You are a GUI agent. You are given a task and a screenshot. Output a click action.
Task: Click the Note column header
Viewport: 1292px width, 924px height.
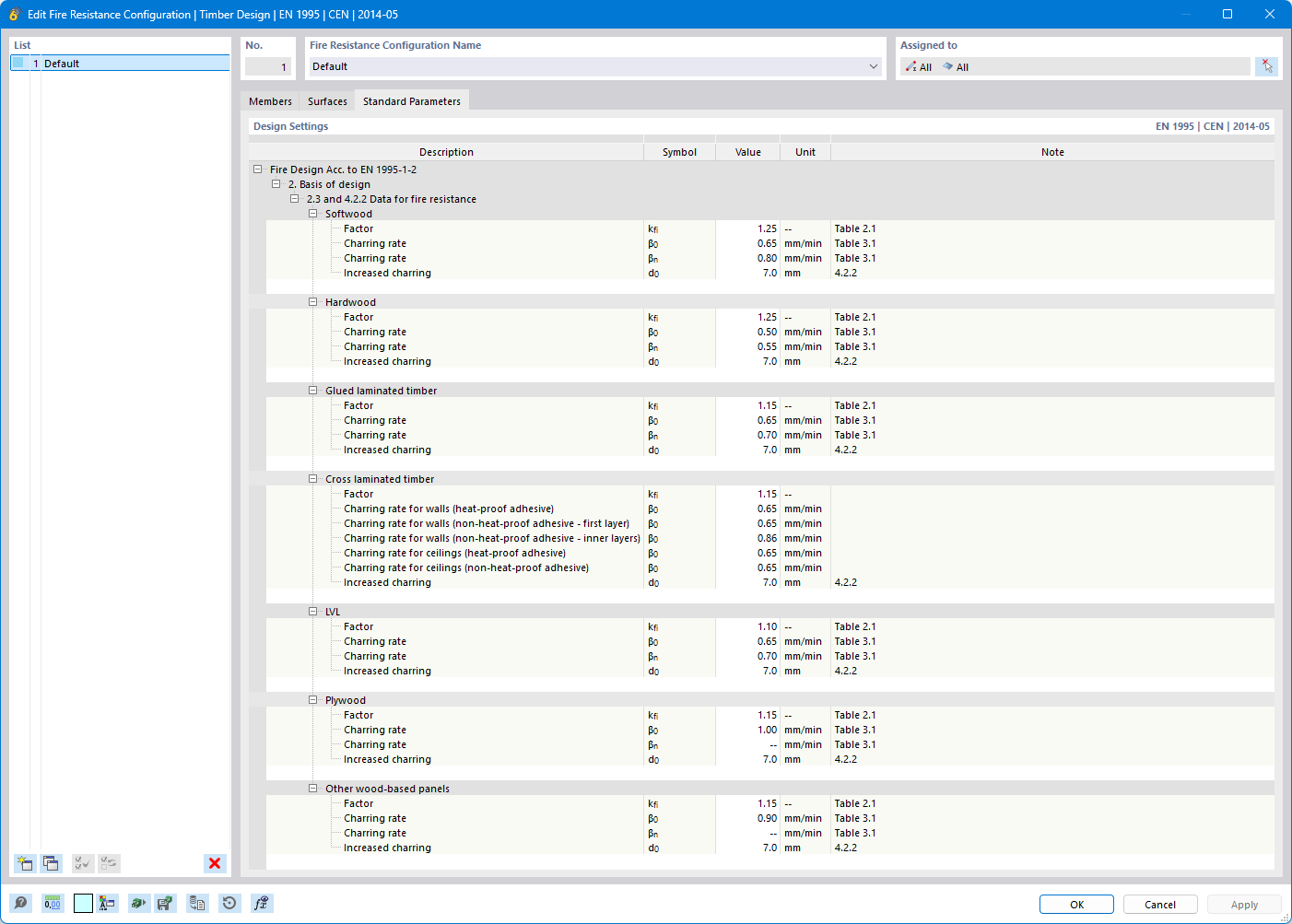coord(1052,152)
